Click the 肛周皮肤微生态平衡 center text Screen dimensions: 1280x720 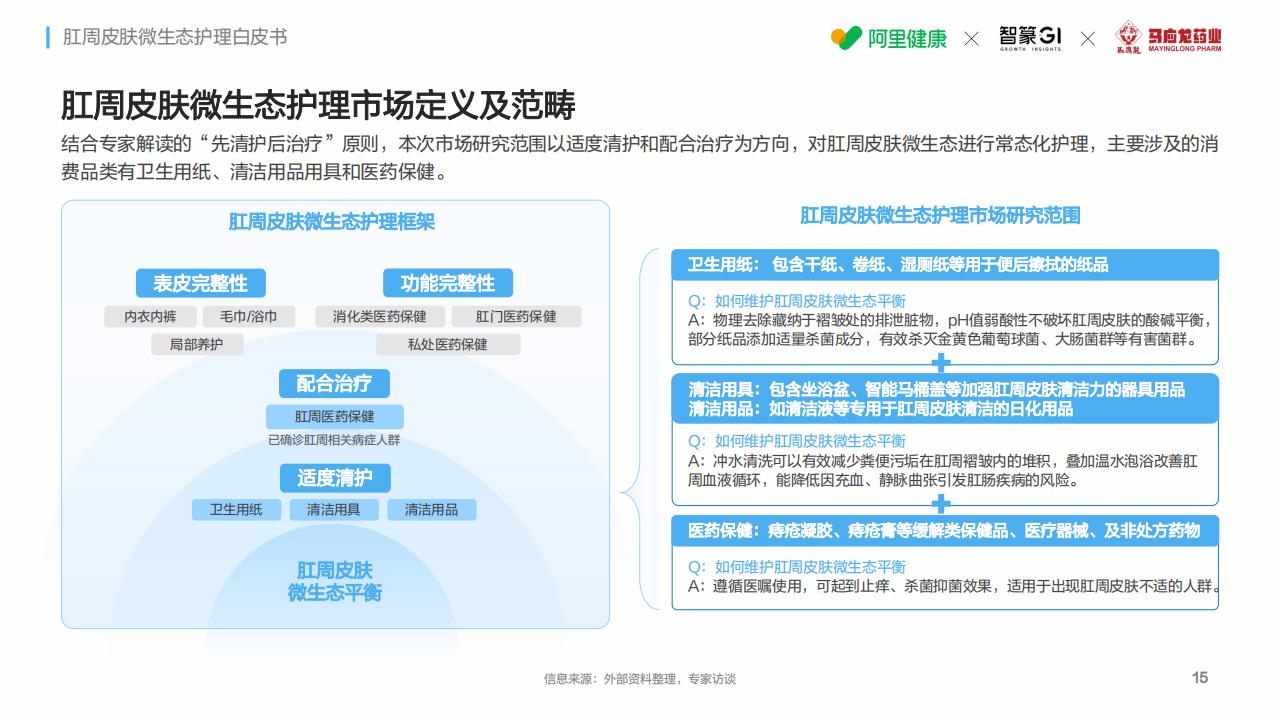coord(335,581)
